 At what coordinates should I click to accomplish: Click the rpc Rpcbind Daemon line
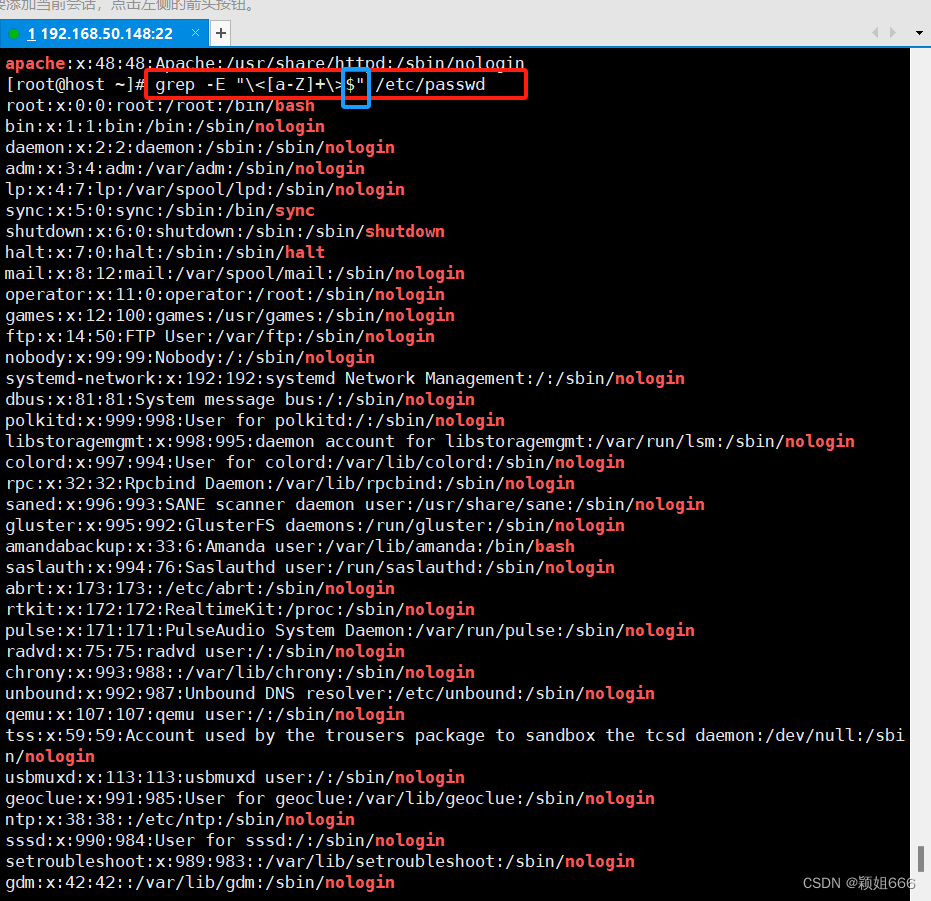pyautogui.click(x=290, y=483)
